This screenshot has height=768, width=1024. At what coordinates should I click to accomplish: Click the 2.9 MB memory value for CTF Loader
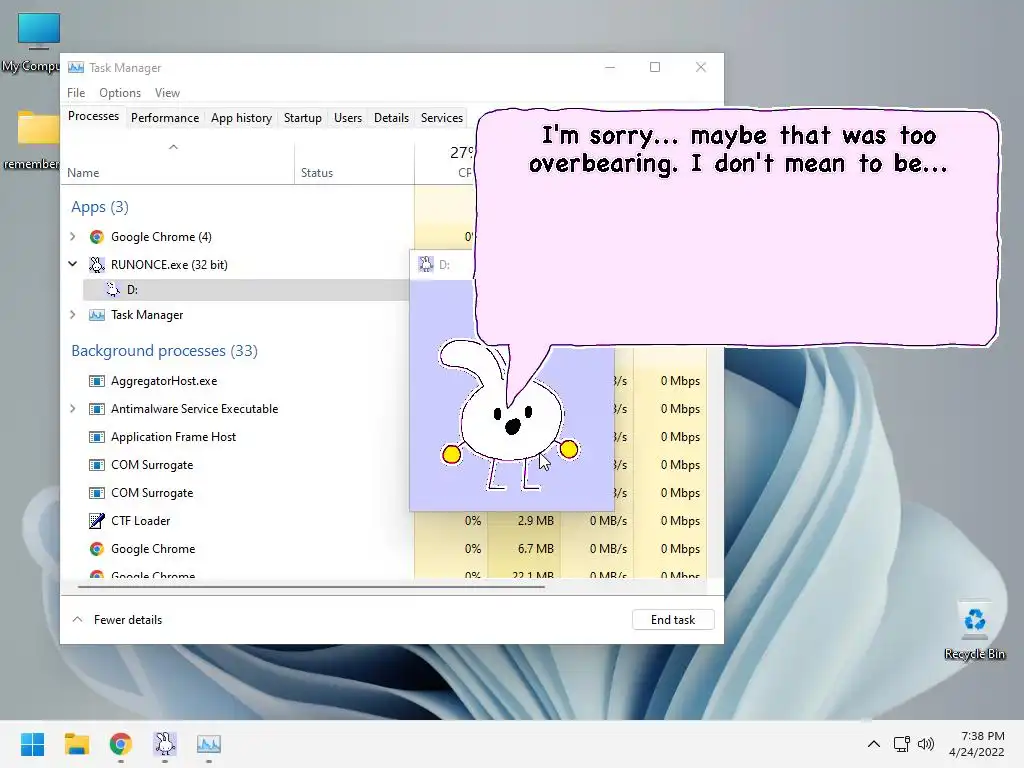[x=536, y=520]
